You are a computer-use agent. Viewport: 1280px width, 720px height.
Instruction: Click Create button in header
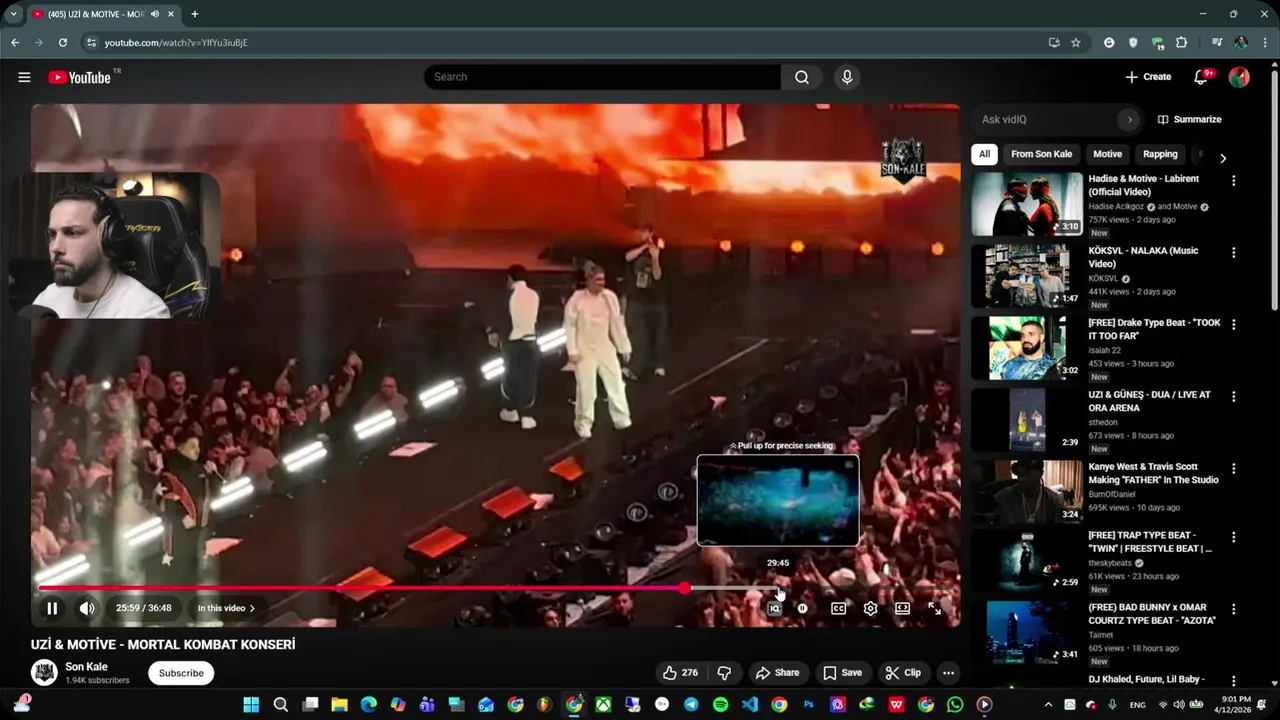pos(1148,77)
